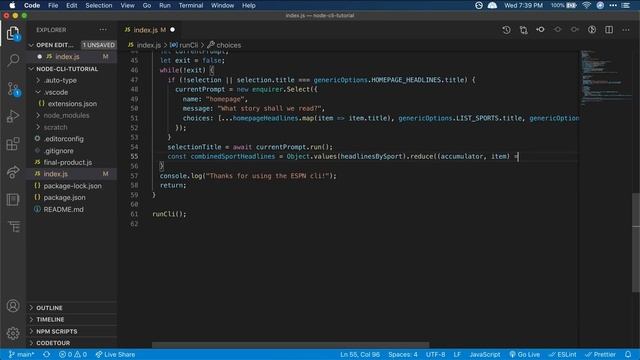Image resolution: width=640 pixels, height=360 pixels.
Task: Open the Explorer view in activity bar
Action: click(x=13, y=33)
